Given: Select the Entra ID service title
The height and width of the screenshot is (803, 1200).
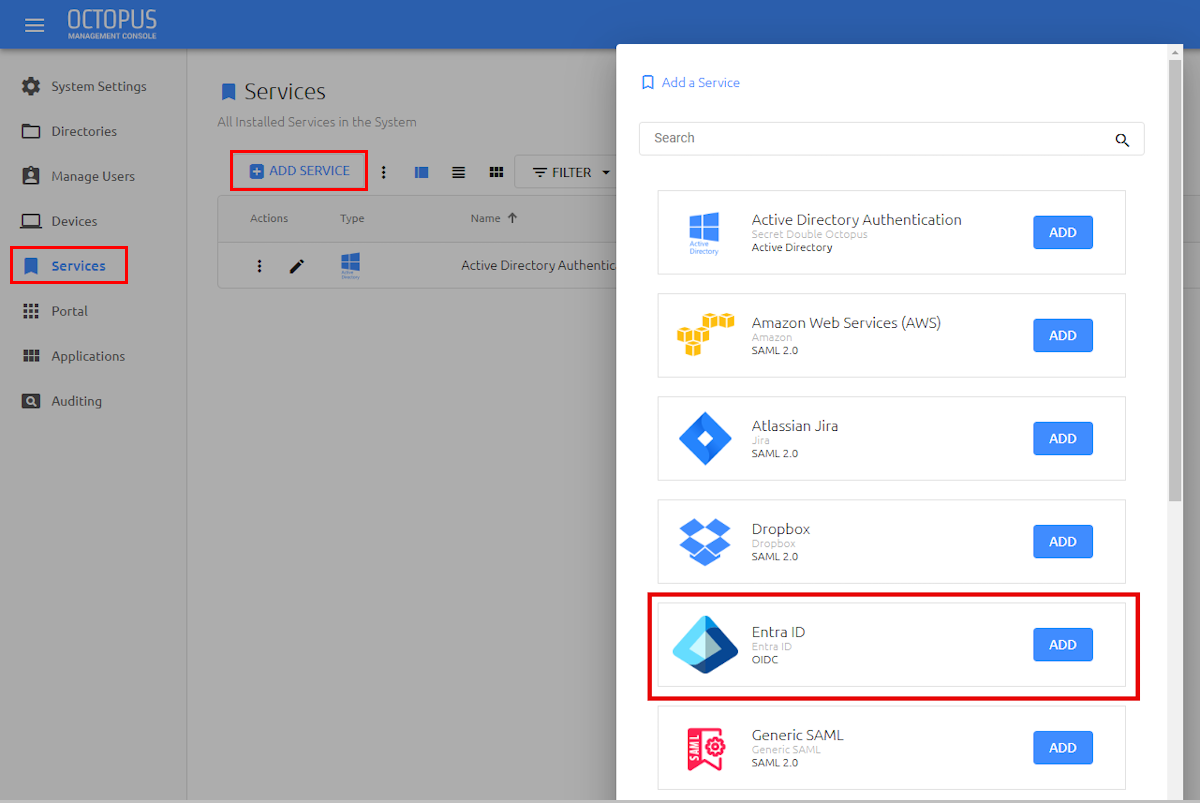Looking at the screenshot, I should [778, 632].
